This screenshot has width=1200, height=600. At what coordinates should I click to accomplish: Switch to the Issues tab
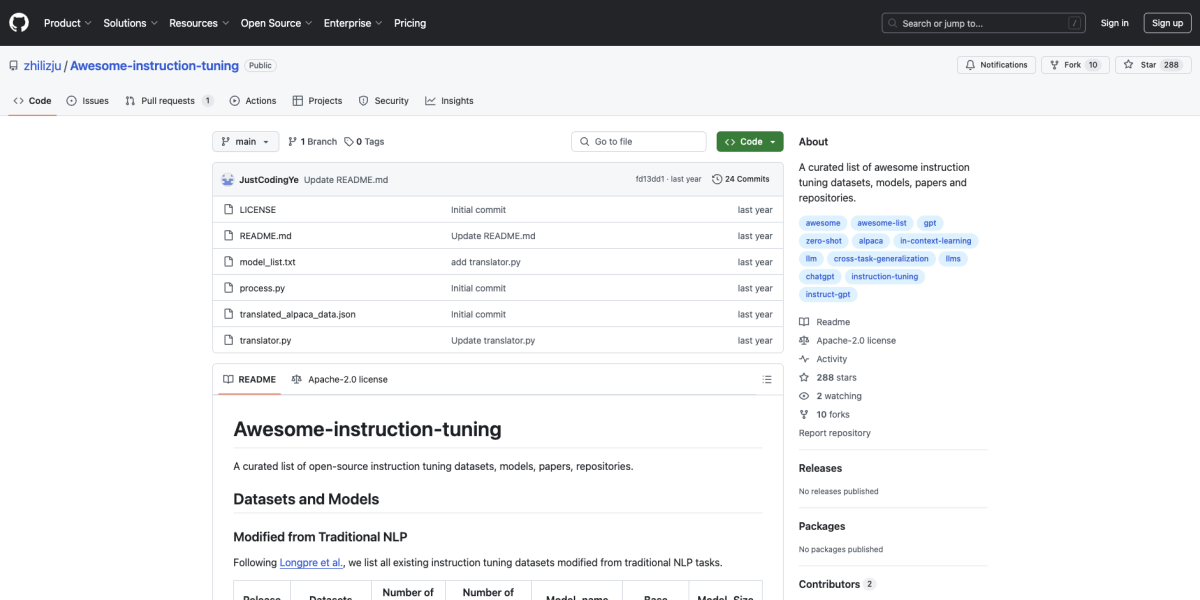click(x=88, y=101)
